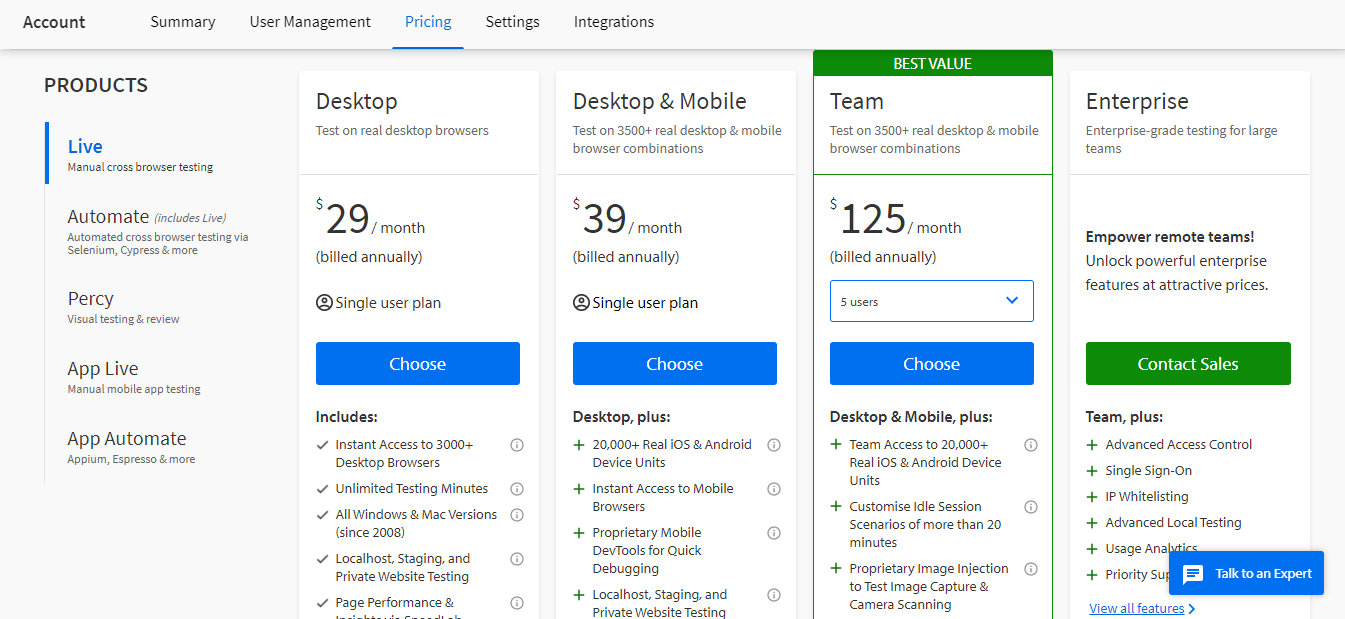Open Talk to an Expert chat
Viewport: 1345px width, 619px height.
pos(1246,573)
